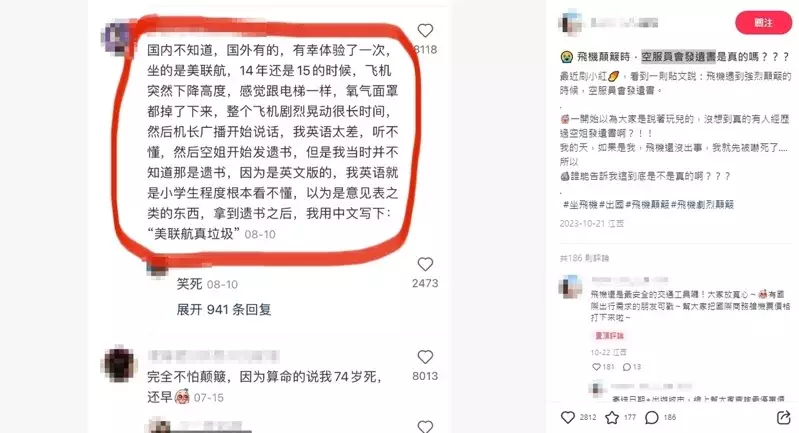Screen dimensions: 799x433
Task: Like the post with 2812 likes
Action: click(568, 417)
